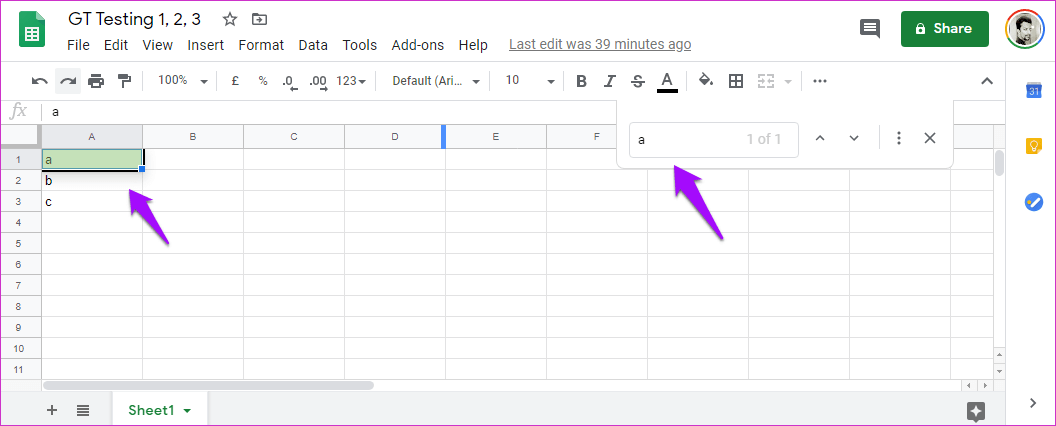
Task: Select cell A3 containing 'c'
Action: pos(92,201)
